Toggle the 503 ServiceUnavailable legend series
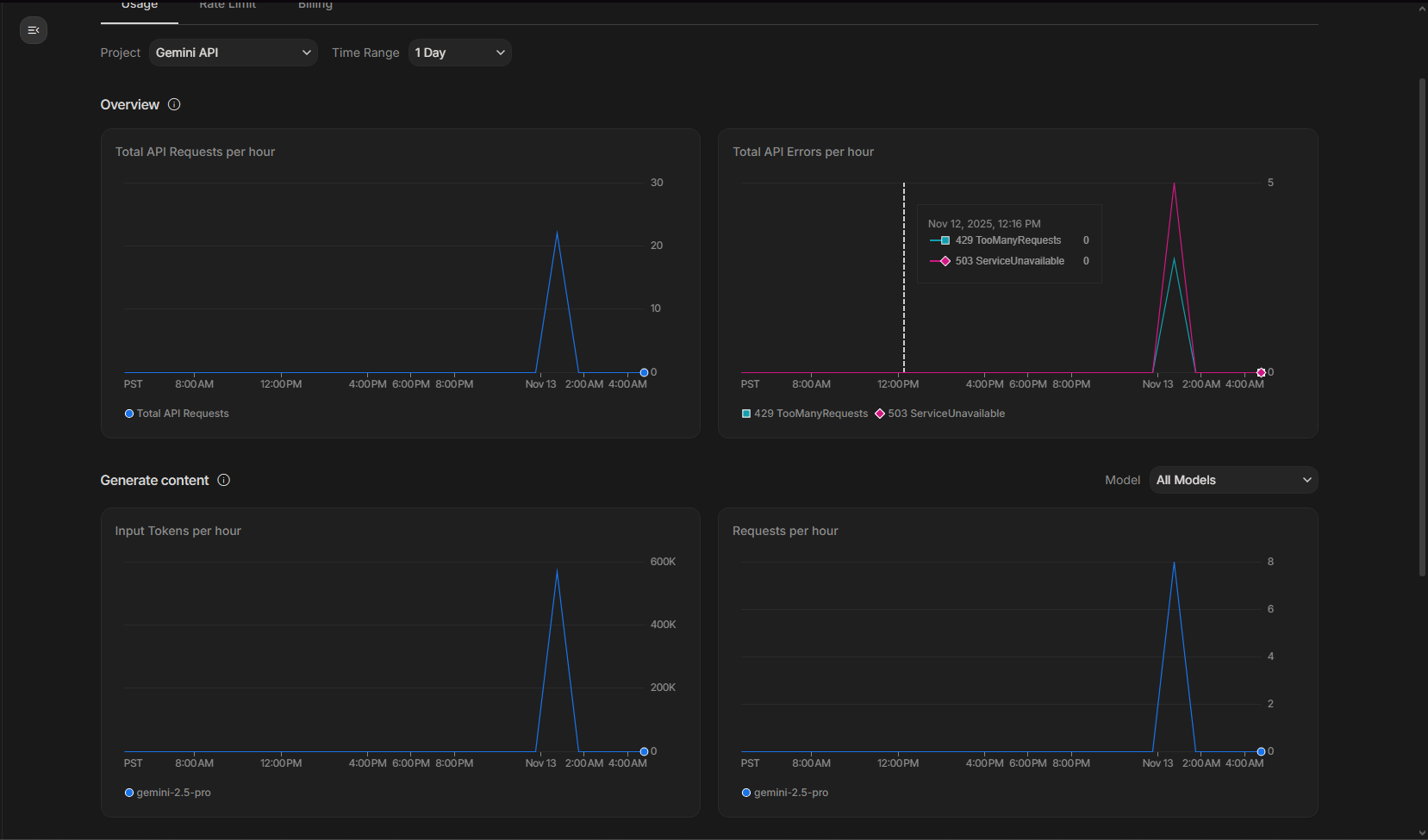1428x840 pixels. coord(940,414)
